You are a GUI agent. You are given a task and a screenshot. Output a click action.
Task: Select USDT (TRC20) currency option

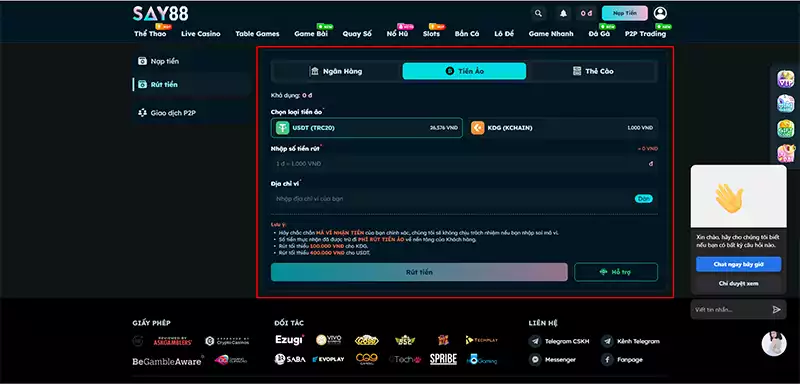click(x=367, y=128)
